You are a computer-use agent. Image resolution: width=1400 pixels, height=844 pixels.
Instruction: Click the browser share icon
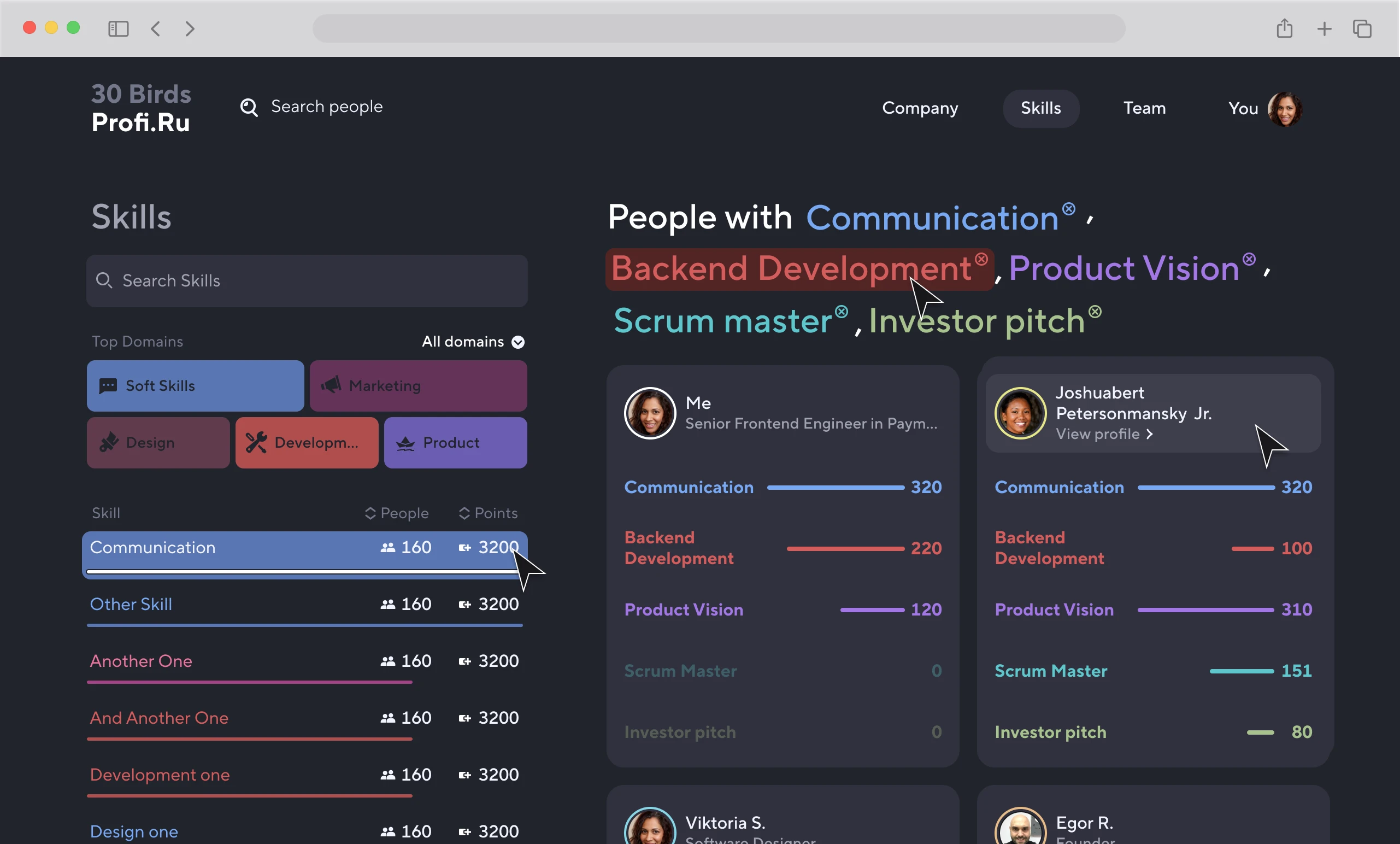click(1285, 28)
